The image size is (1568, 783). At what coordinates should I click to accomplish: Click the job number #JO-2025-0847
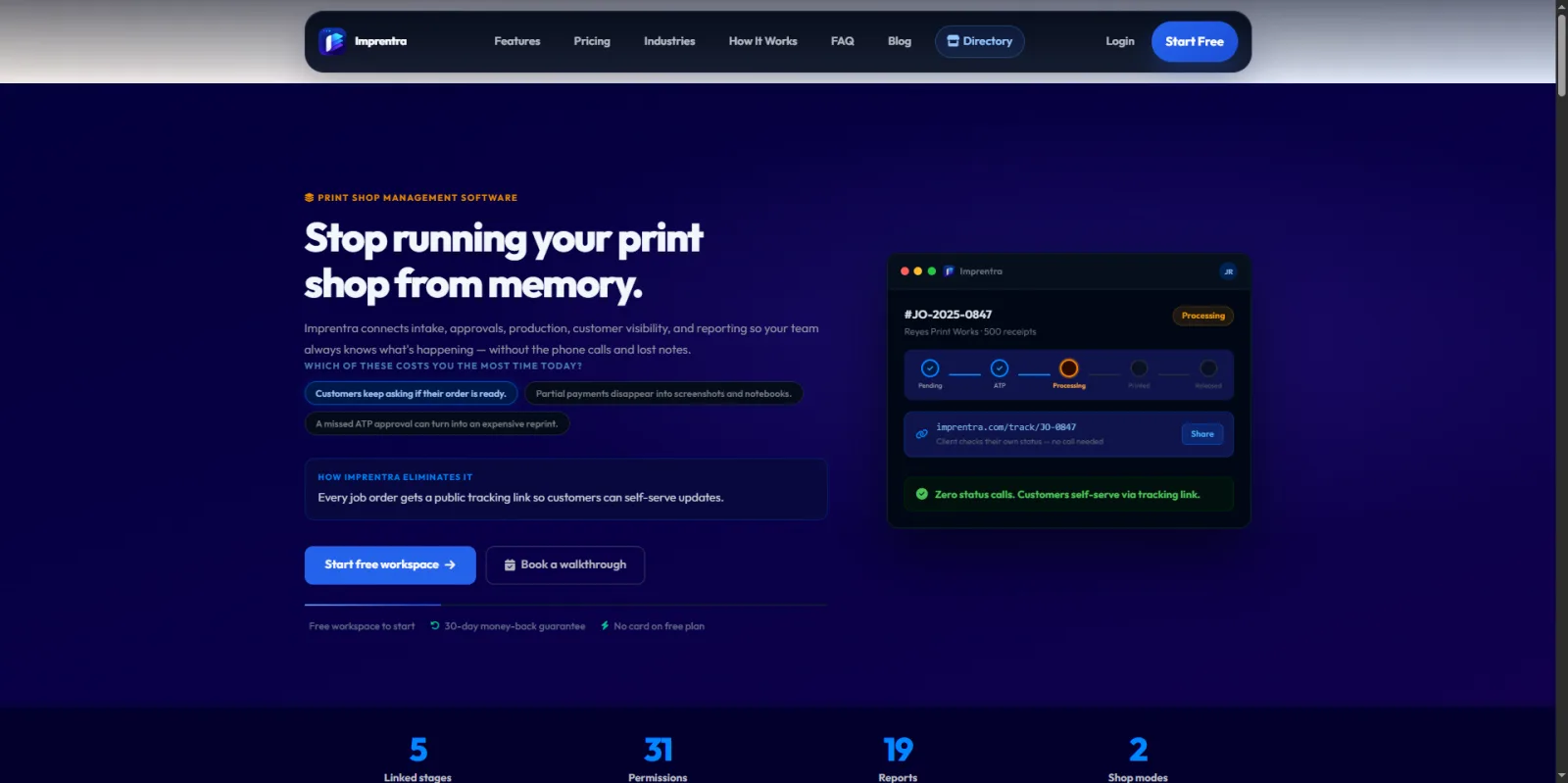pos(948,315)
